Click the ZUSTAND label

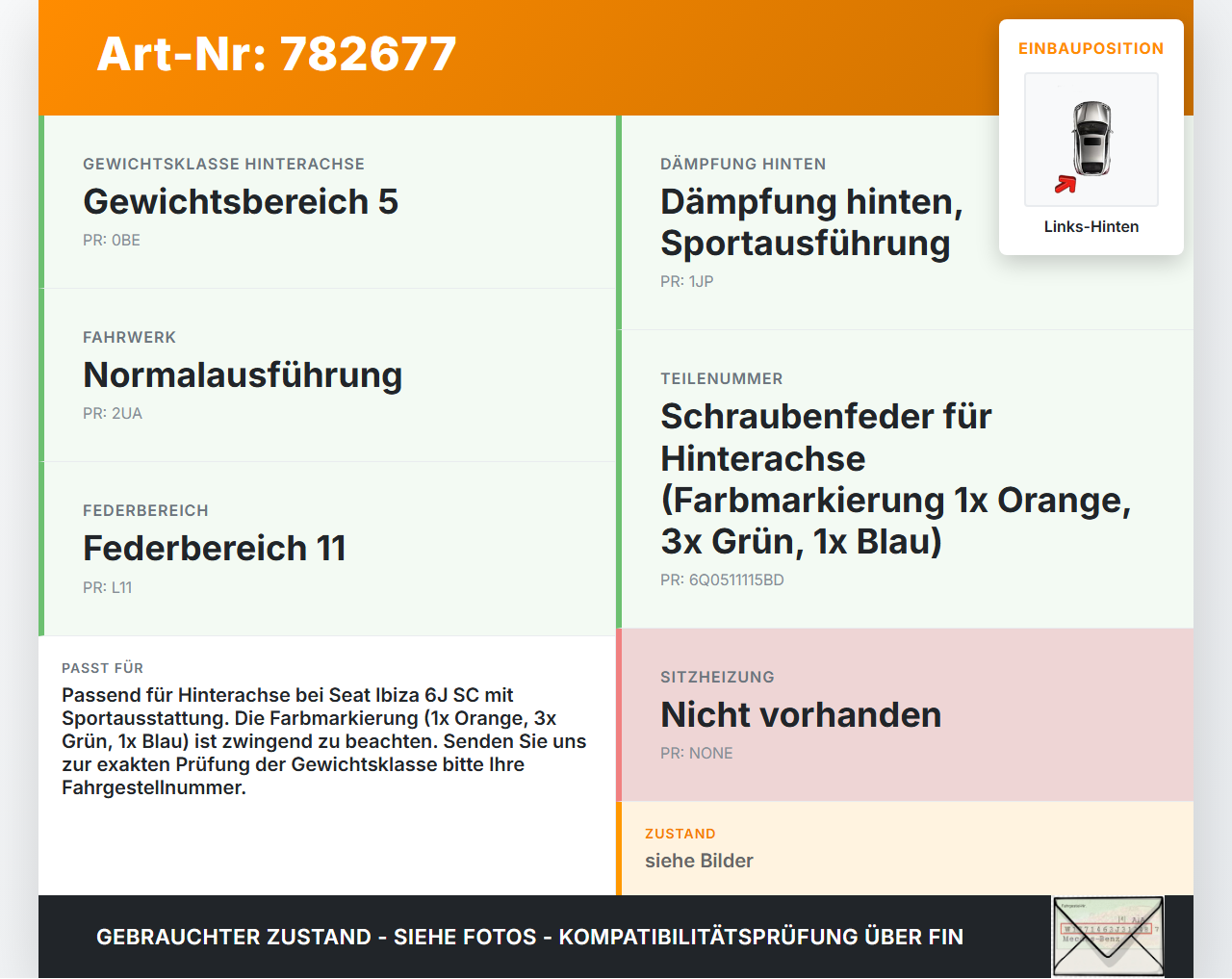(680, 834)
